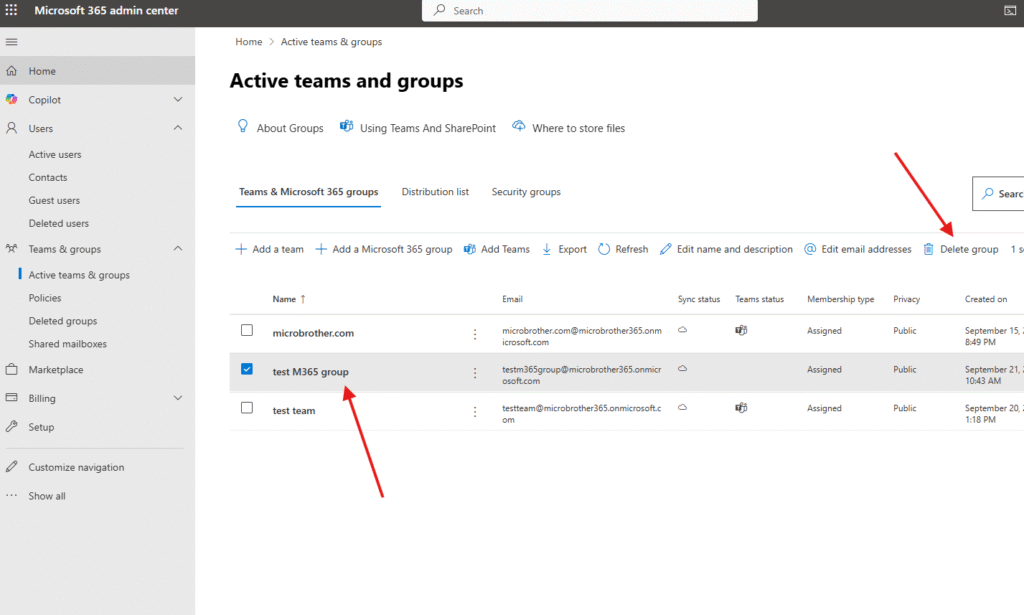Sort the list by Name column header
Viewport: 1024px width, 615px height.
[284, 299]
